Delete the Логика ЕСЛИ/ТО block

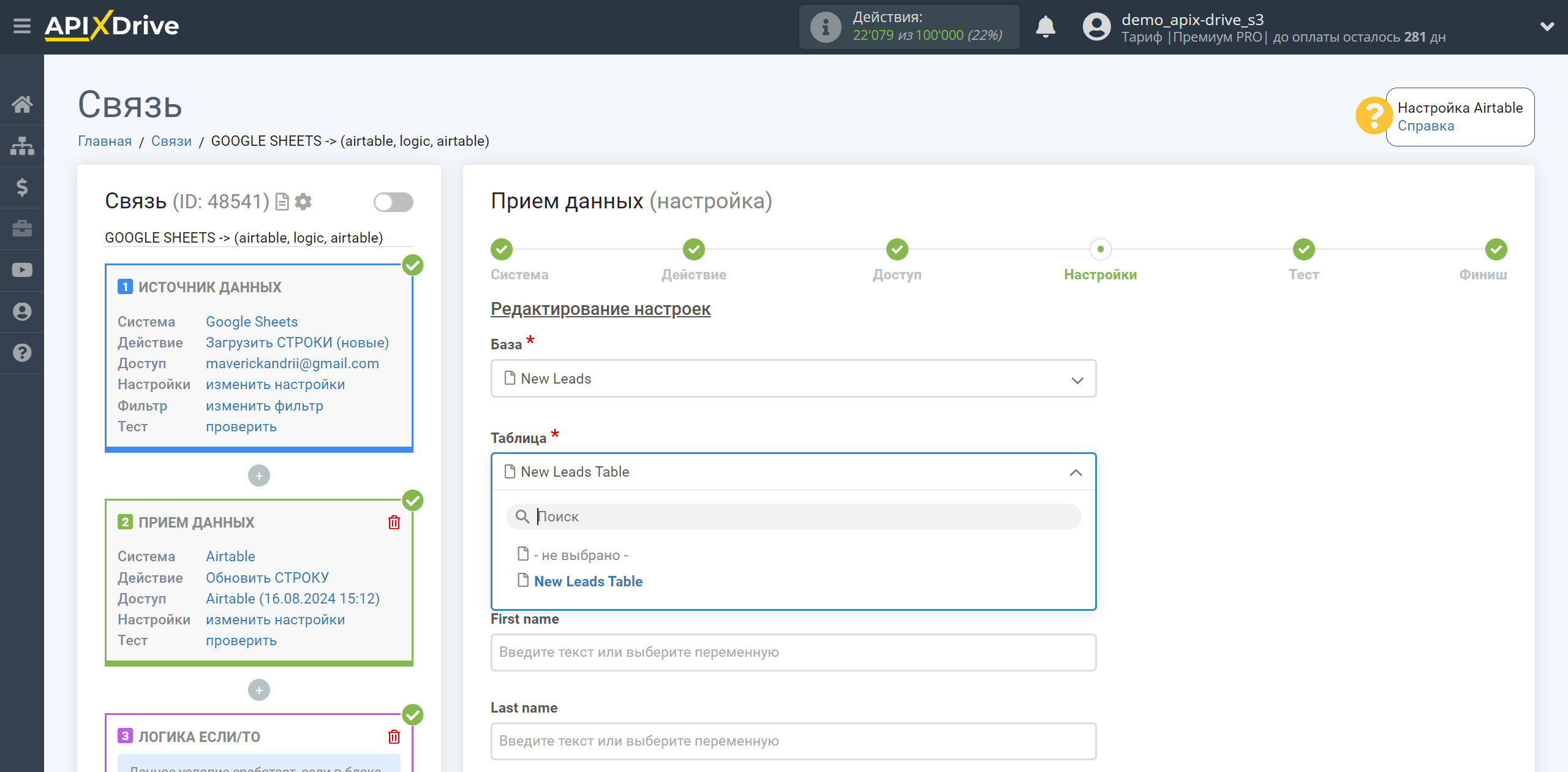coord(394,736)
